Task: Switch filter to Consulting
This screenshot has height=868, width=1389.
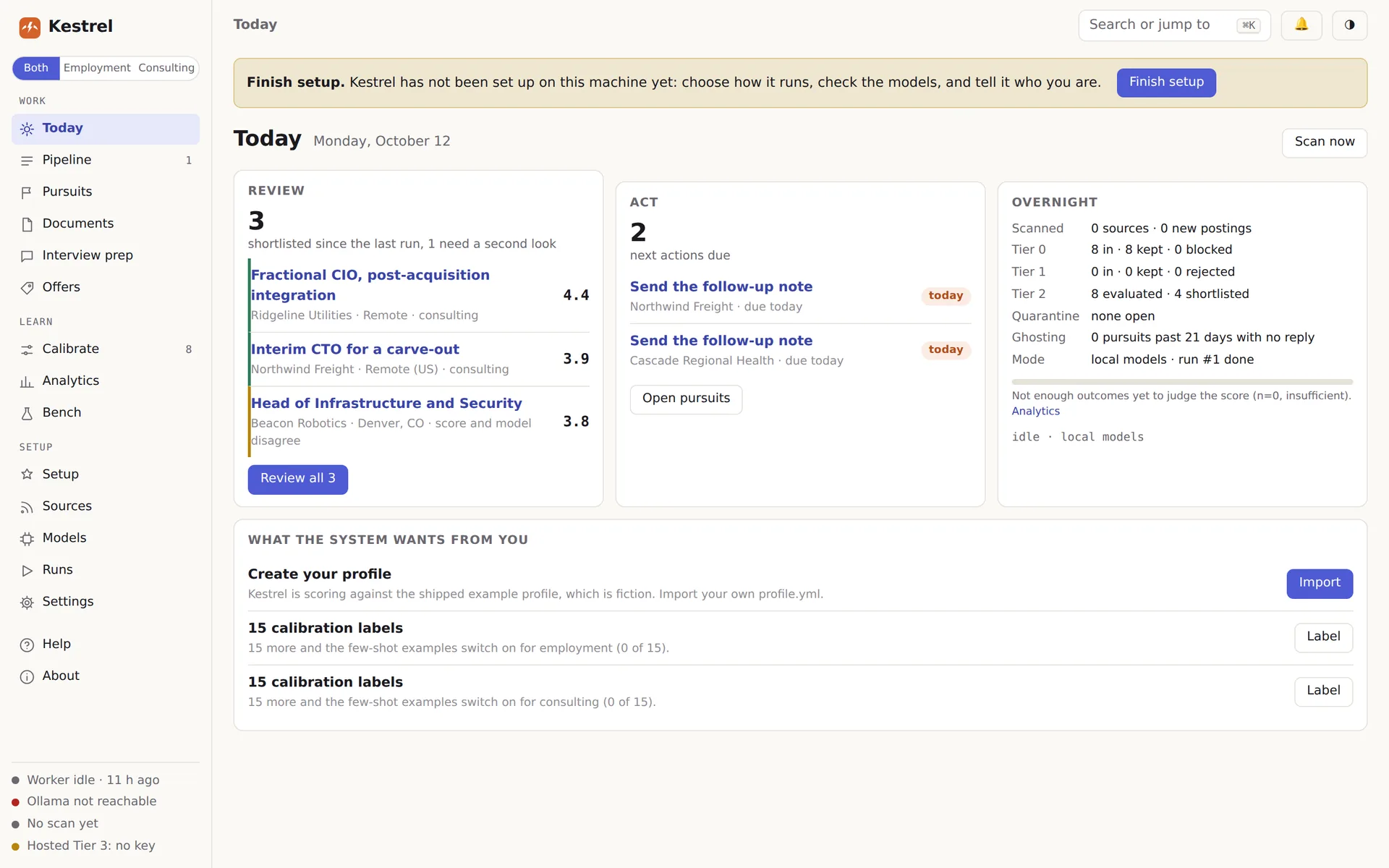Action: click(x=166, y=68)
